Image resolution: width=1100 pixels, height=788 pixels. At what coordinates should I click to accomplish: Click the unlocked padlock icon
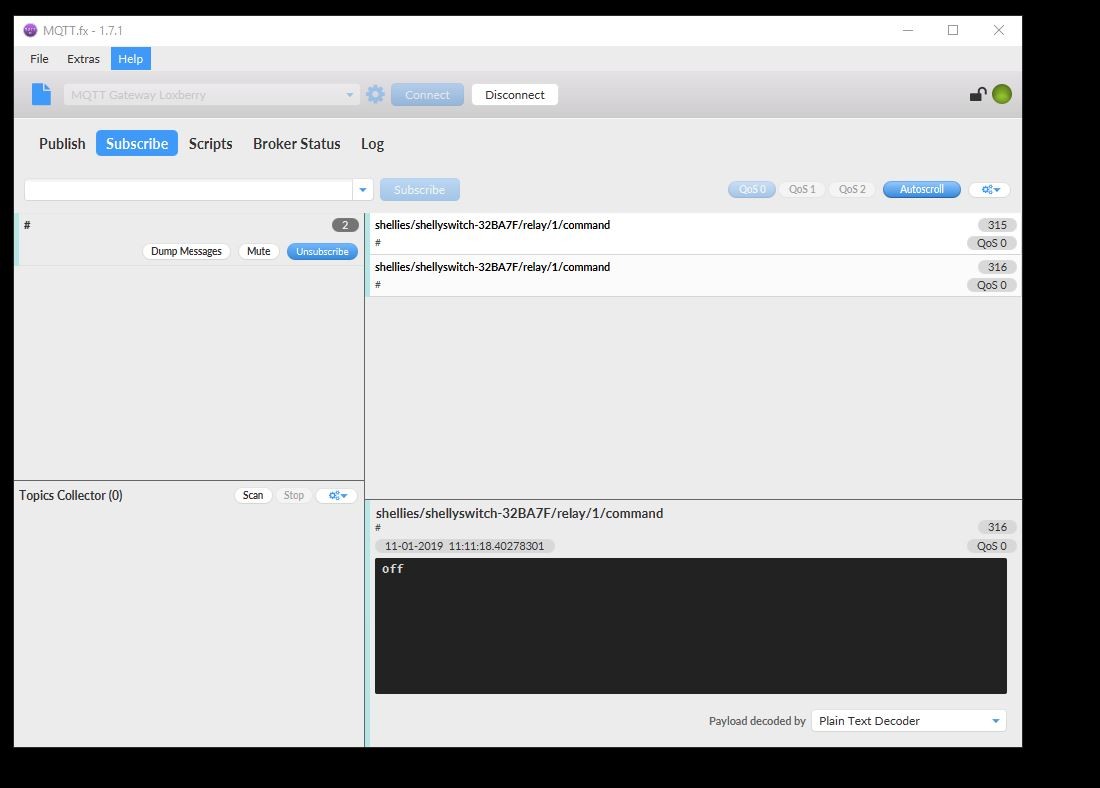click(x=978, y=94)
